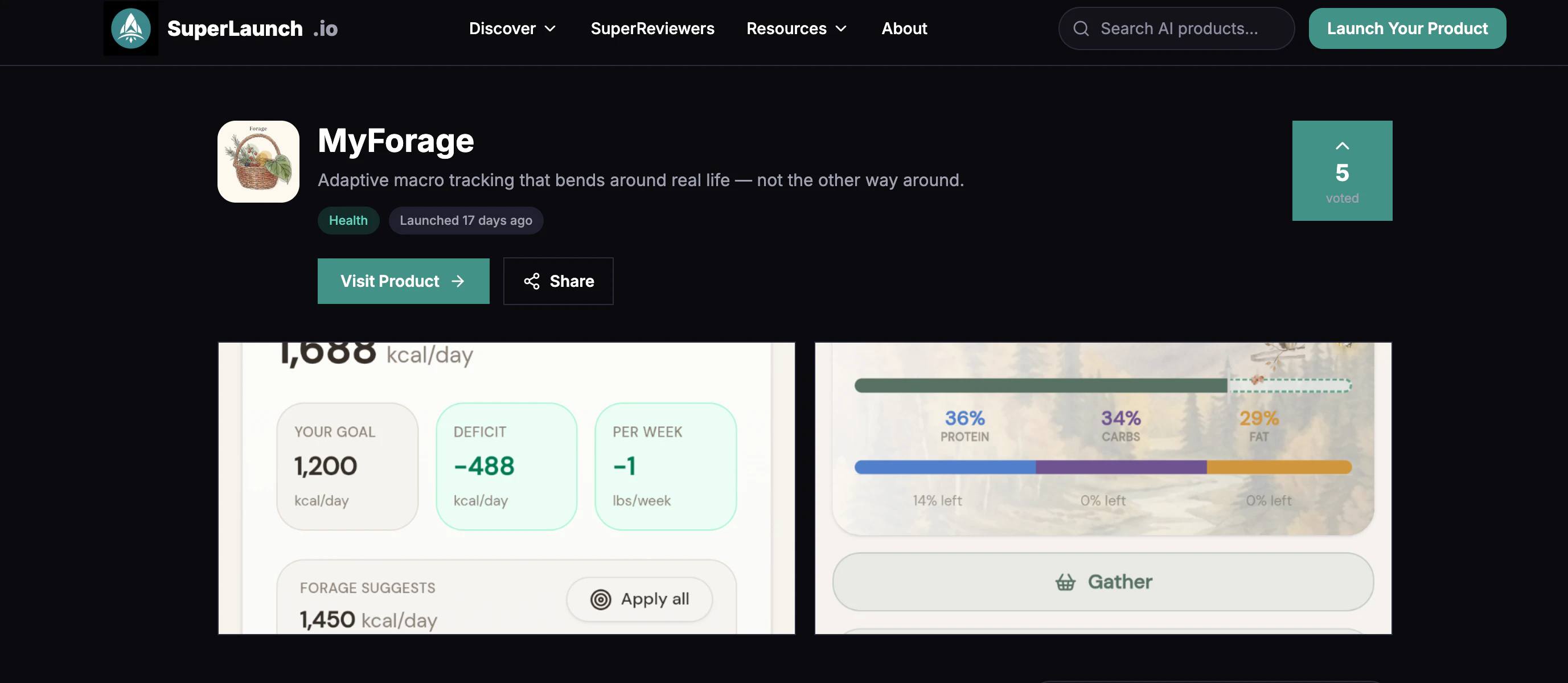Click the SuperLaunch rocket logo icon
Viewport: 1568px width, 683px height.
point(130,28)
